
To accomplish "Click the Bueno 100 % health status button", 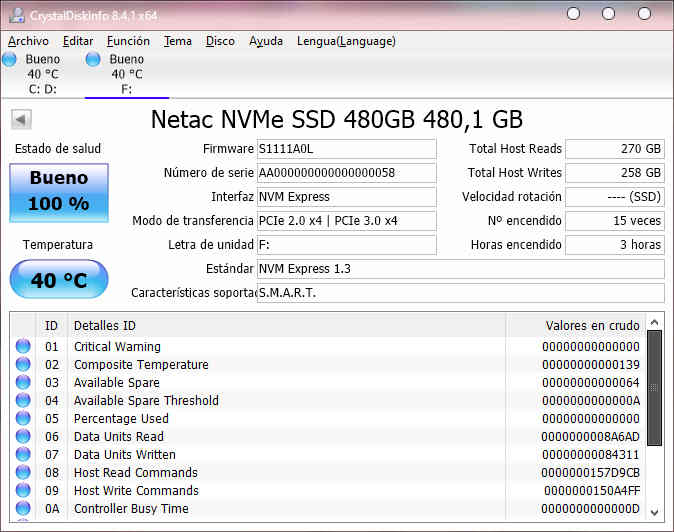I will click(x=59, y=193).
